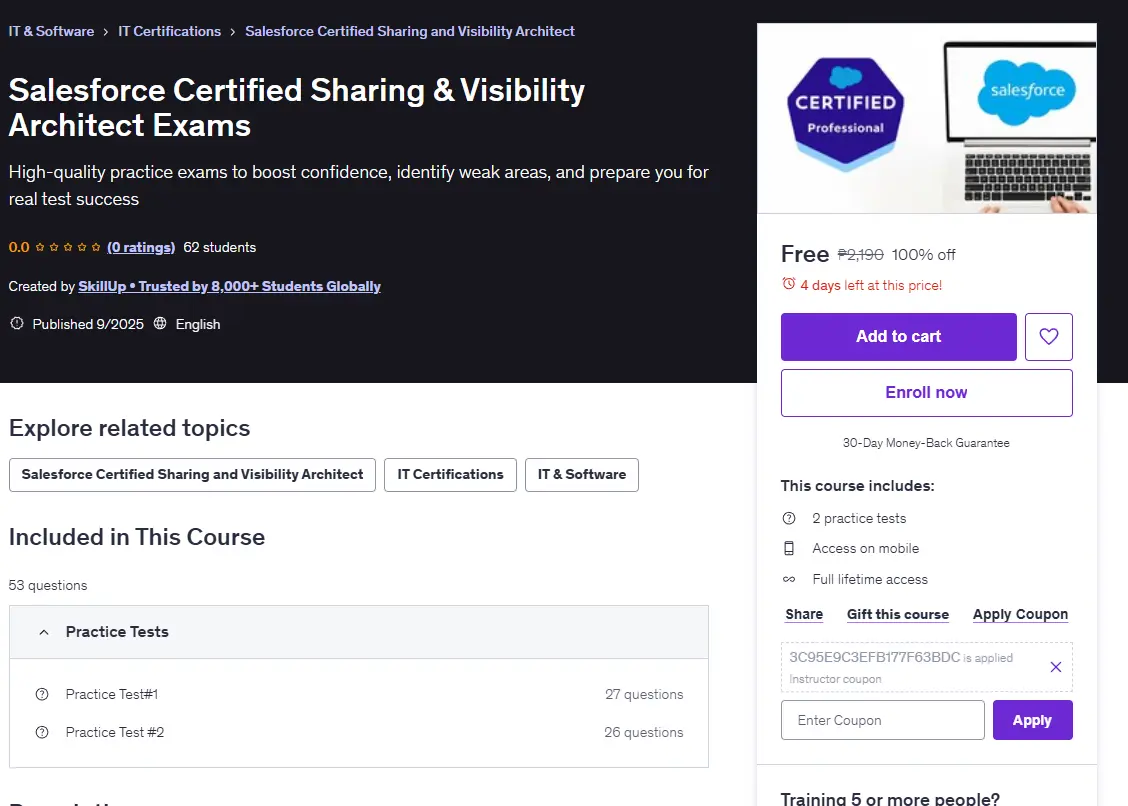This screenshot has width=1128, height=806.
Task: Click the struck-through ₱2,190 original price
Action: (x=860, y=255)
